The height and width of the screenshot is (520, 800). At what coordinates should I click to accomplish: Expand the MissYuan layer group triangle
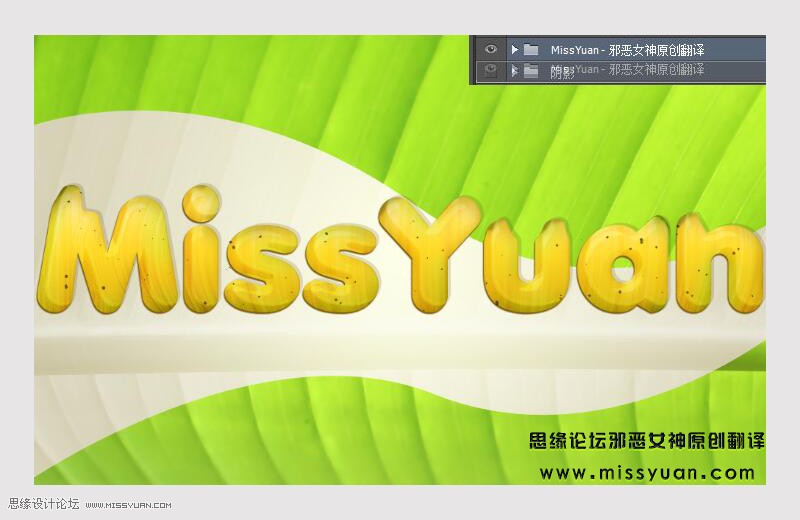[x=514, y=49]
